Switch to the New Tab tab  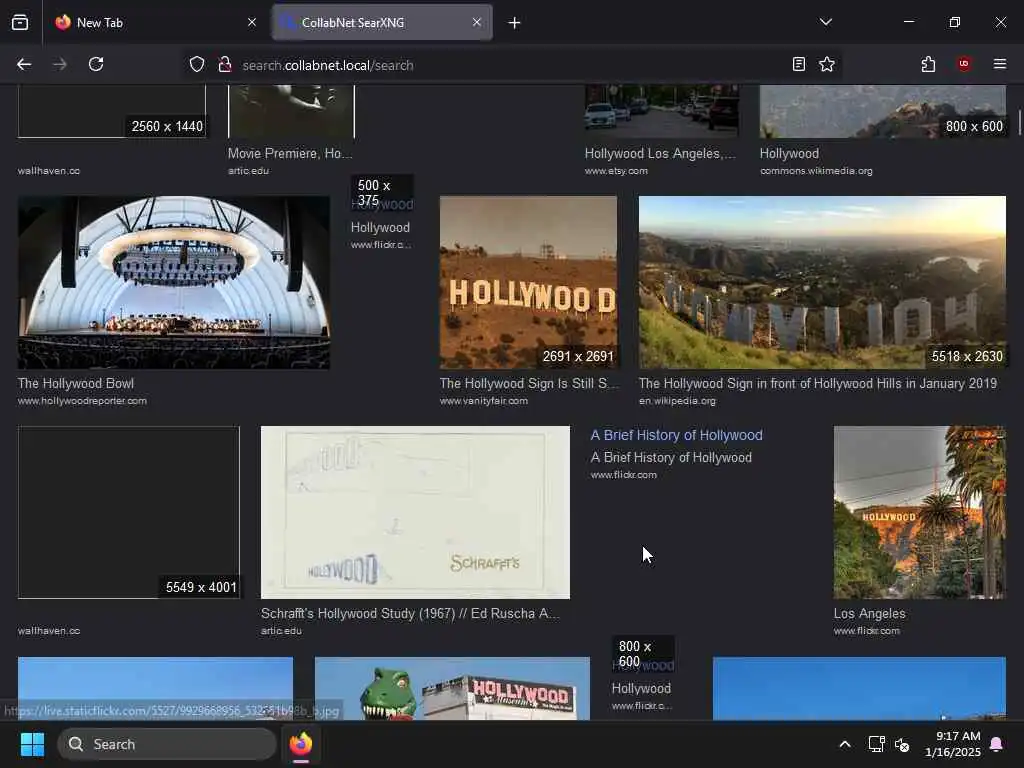(154, 22)
